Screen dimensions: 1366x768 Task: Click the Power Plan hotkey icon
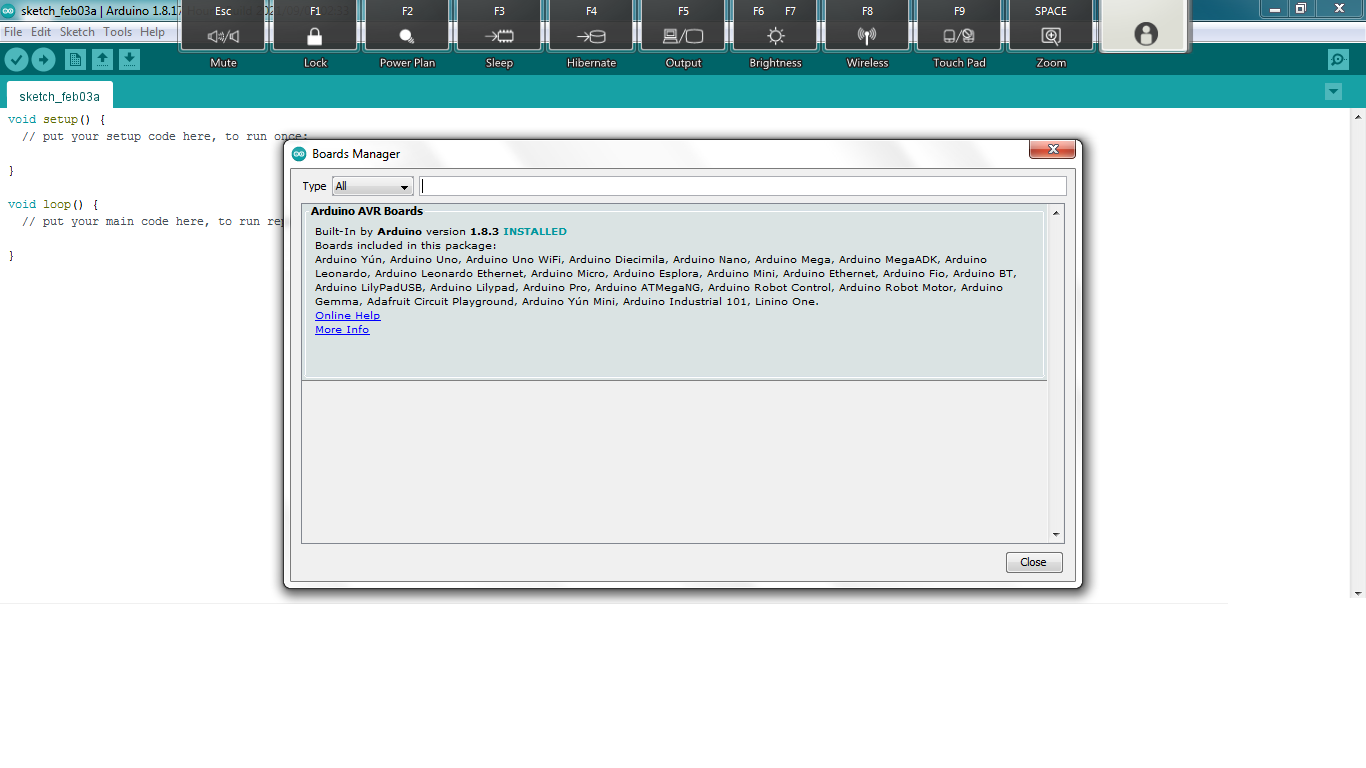pyautogui.click(x=407, y=36)
